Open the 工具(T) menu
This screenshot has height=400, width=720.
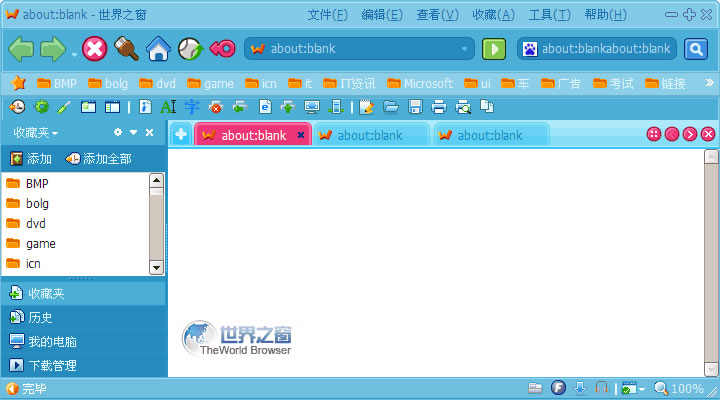click(550, 15)
